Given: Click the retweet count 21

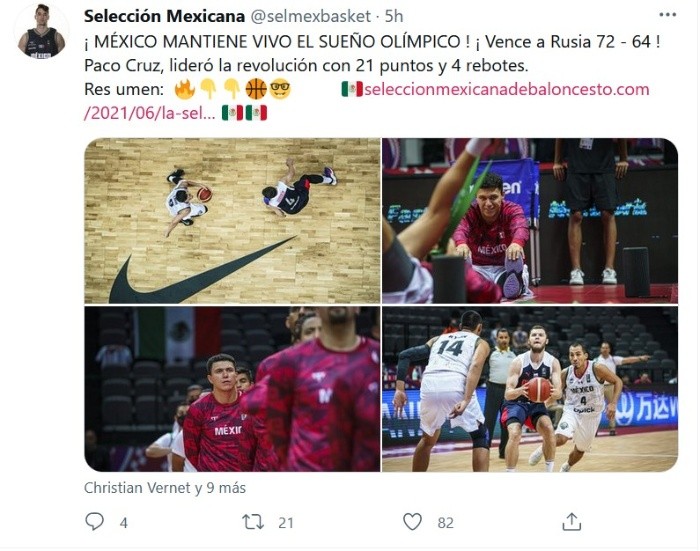Looking at the screenshot, I should pos(286,523).
